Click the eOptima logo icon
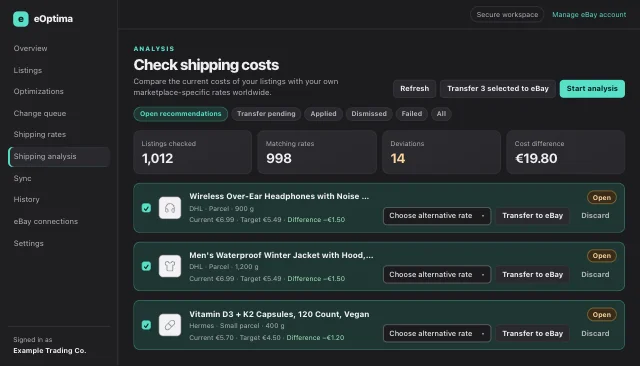 [x=20, y=19]
